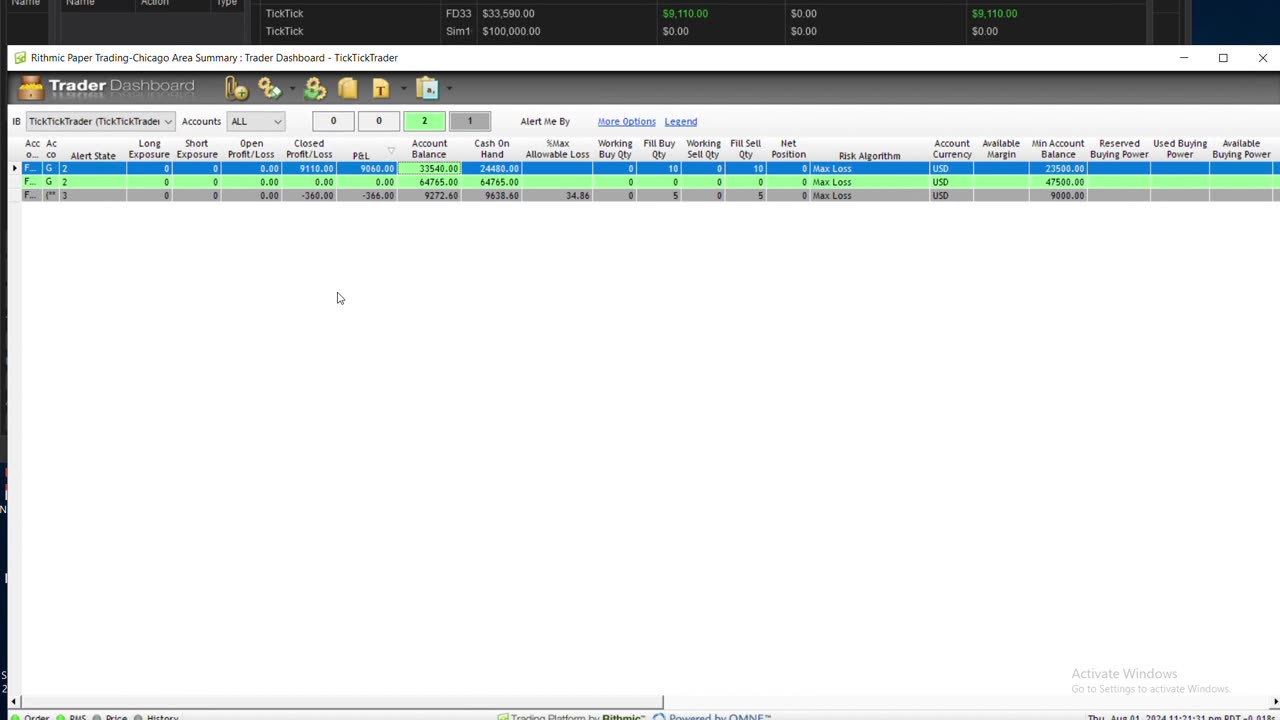Click the Reserved Buying Power column header
Image resolution: width=1280 pixels, height=720 pixels.
[1119, 149]
